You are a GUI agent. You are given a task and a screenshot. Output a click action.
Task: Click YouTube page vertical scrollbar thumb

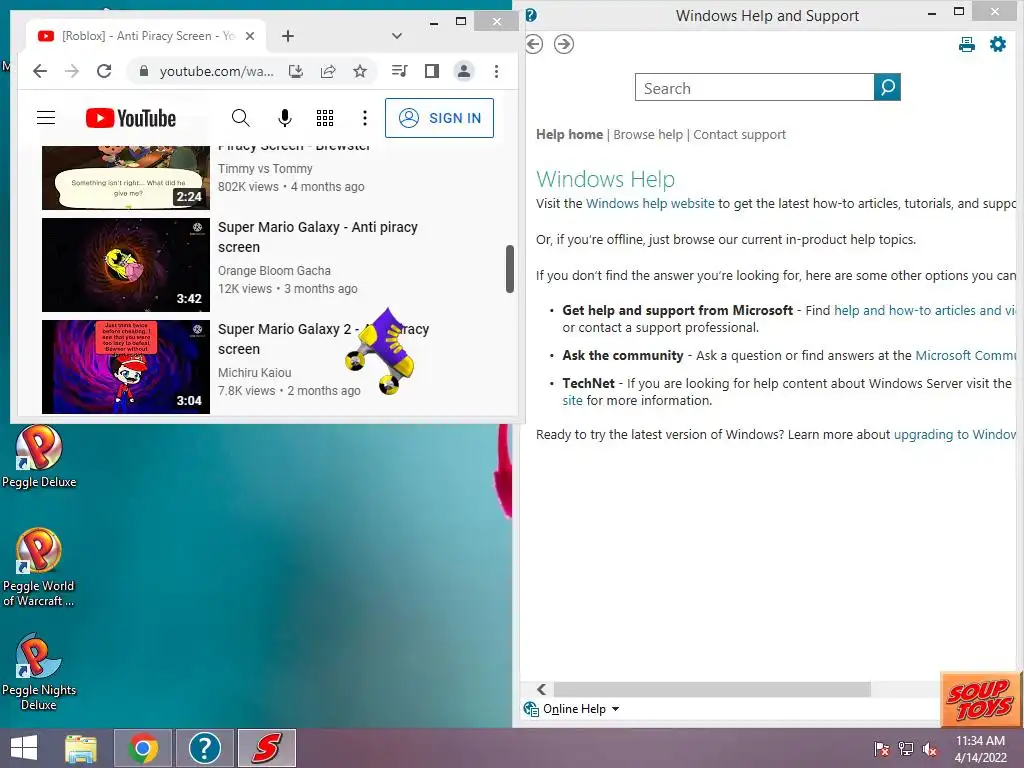coord(510,269)
